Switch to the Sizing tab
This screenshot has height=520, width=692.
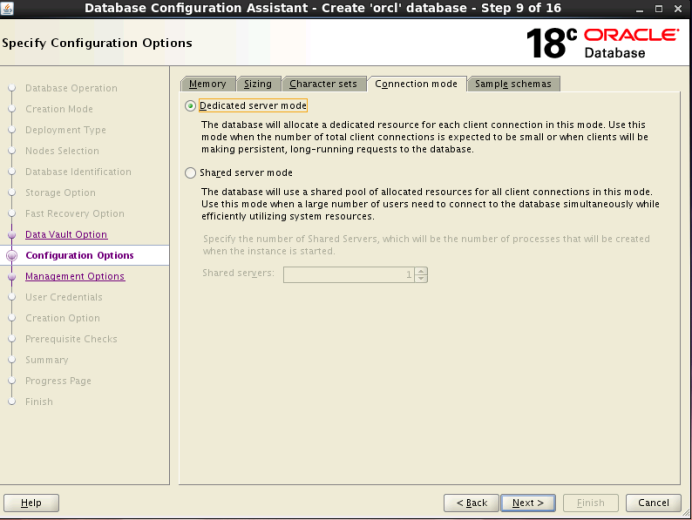258,84
